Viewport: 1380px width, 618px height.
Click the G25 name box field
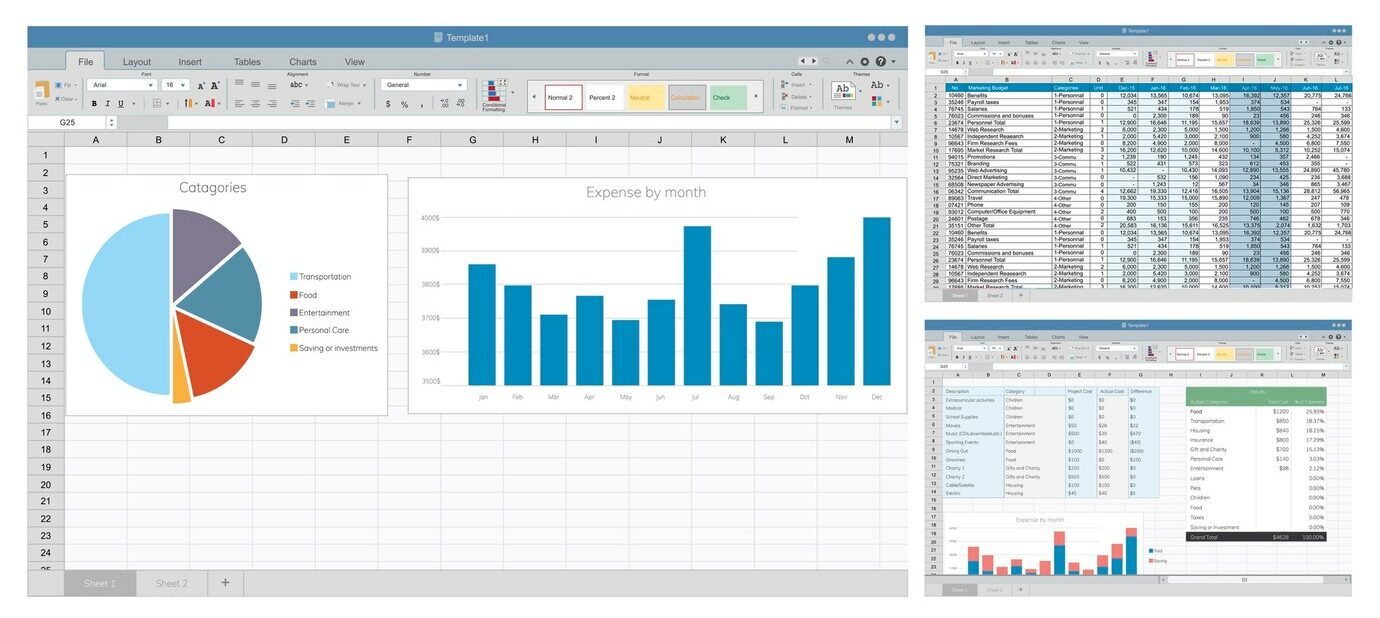pos(67,122)
